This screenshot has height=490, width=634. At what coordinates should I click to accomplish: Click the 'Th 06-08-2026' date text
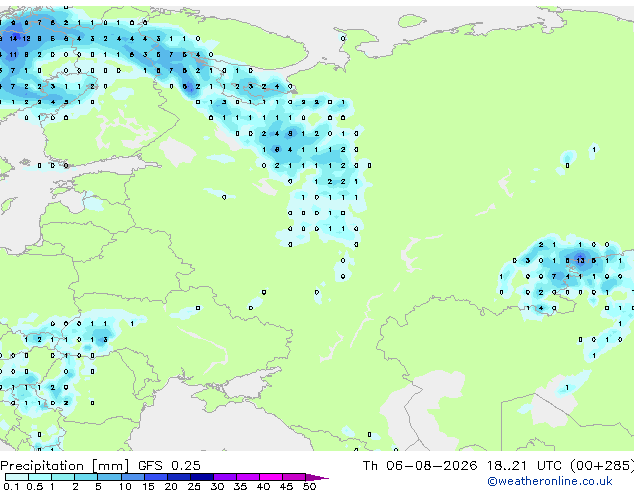pos(420,466)
